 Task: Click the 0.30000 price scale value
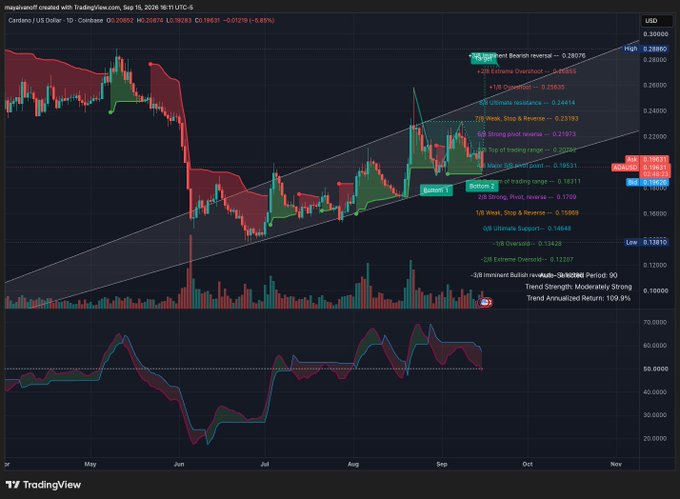point(655,34)
